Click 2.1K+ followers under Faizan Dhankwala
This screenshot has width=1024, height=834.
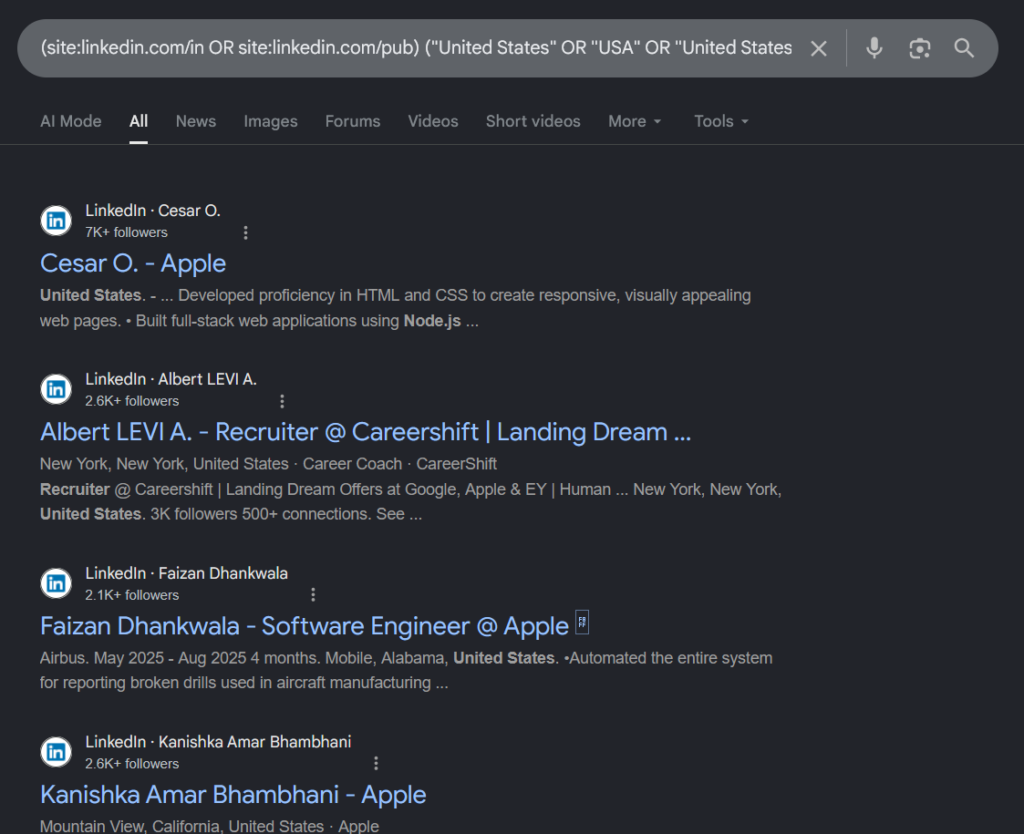point(132,595)
